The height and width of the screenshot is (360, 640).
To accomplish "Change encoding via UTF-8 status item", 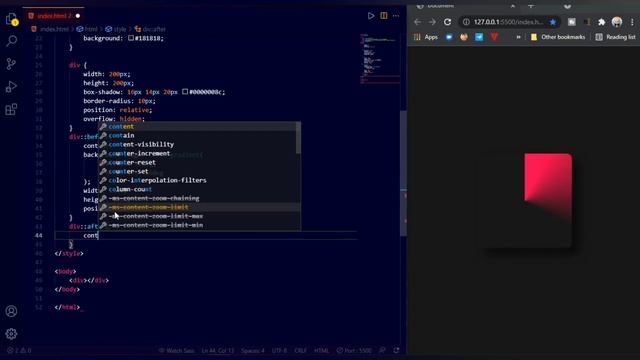I will [x=280, y=351].
